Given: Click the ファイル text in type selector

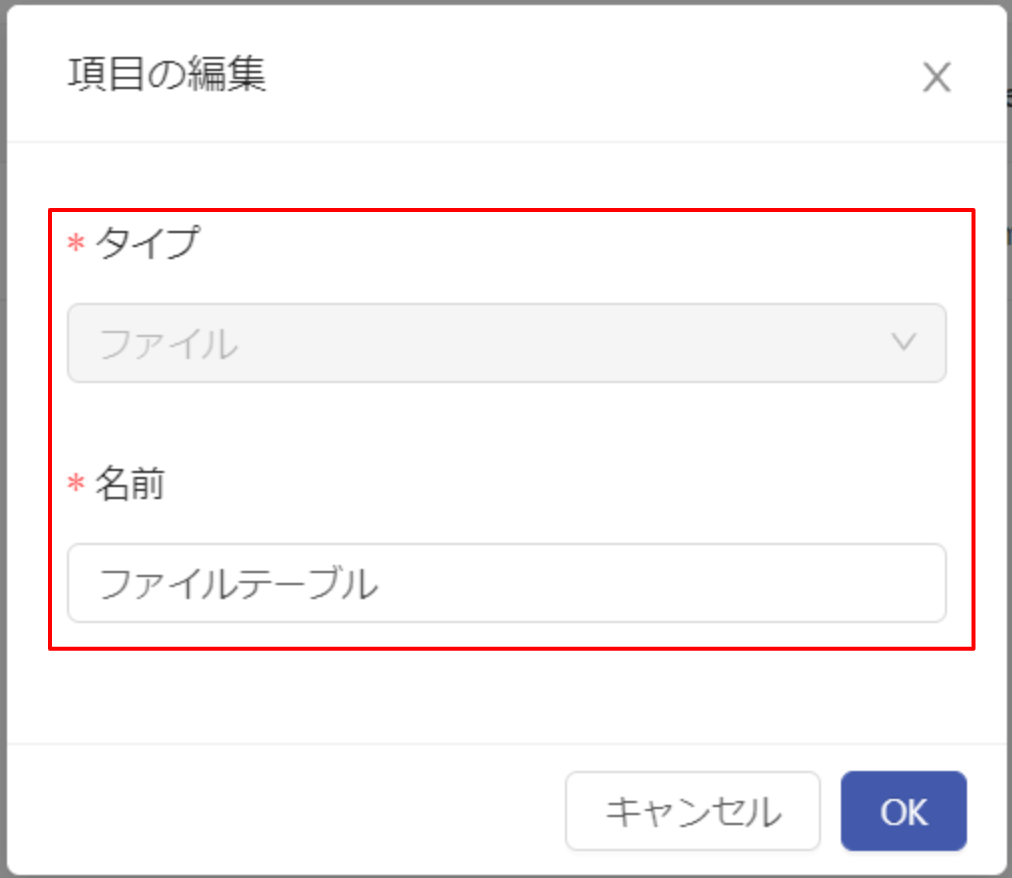Looking at the screenshot, I should [169, 343].
